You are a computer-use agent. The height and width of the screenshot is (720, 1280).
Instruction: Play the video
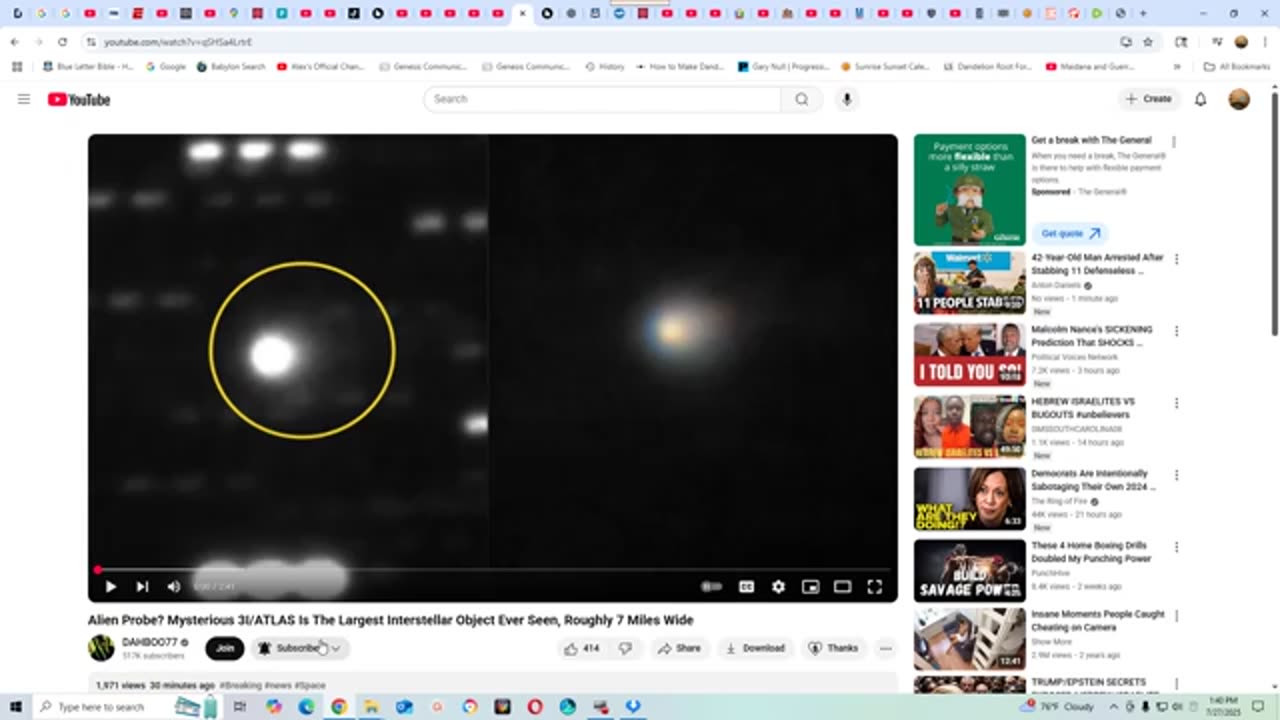[x=111, y=587]
